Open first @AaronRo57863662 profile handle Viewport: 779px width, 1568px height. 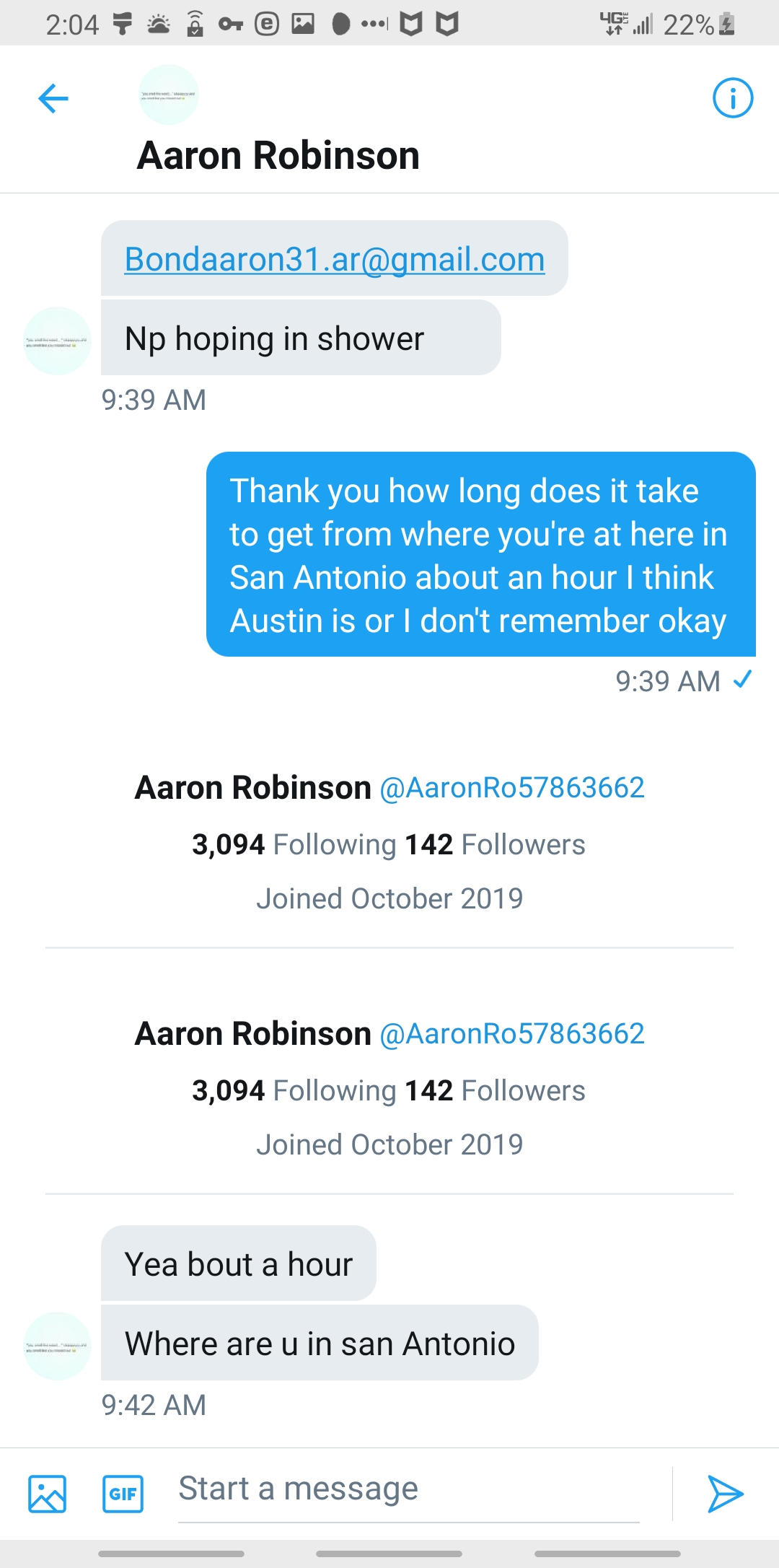(511, 788)
